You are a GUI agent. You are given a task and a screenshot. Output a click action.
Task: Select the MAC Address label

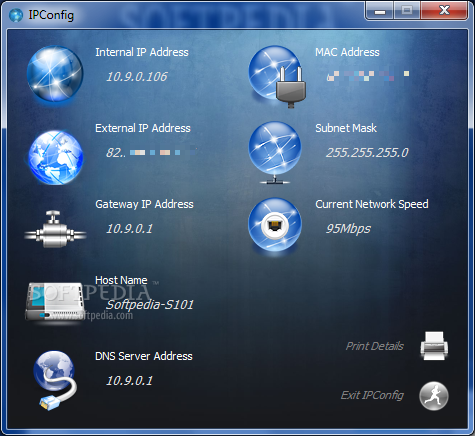point(347,52)
